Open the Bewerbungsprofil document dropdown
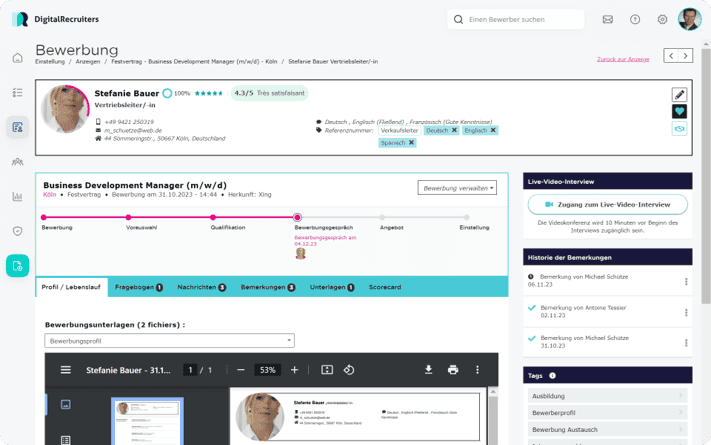Screen dimensions: 711x445 point(169,341)
